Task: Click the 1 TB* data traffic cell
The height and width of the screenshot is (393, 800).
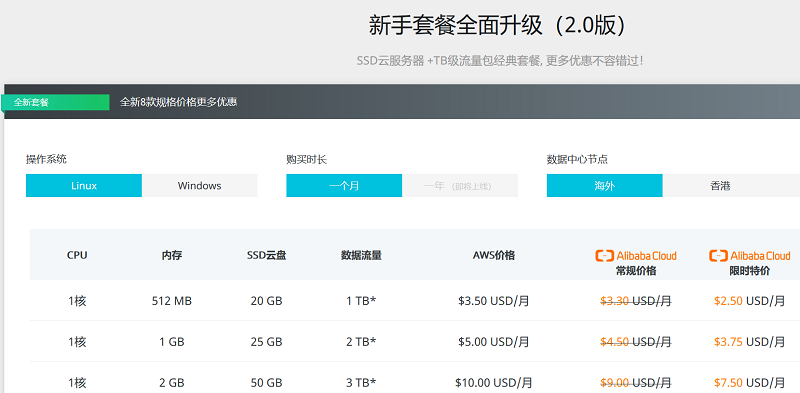Action: tap(361, 301)
